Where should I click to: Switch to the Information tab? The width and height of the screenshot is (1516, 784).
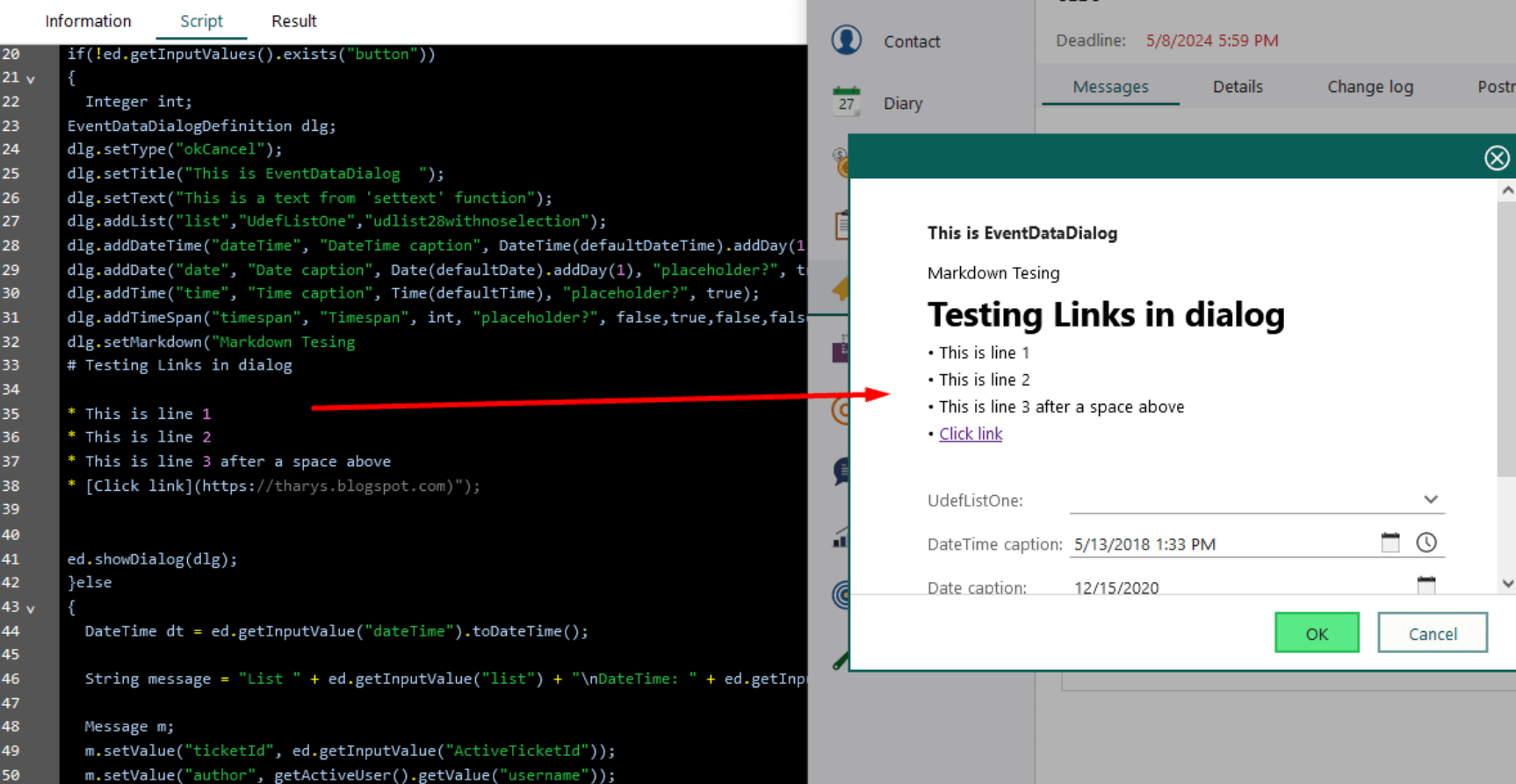[x=88, y=21]
